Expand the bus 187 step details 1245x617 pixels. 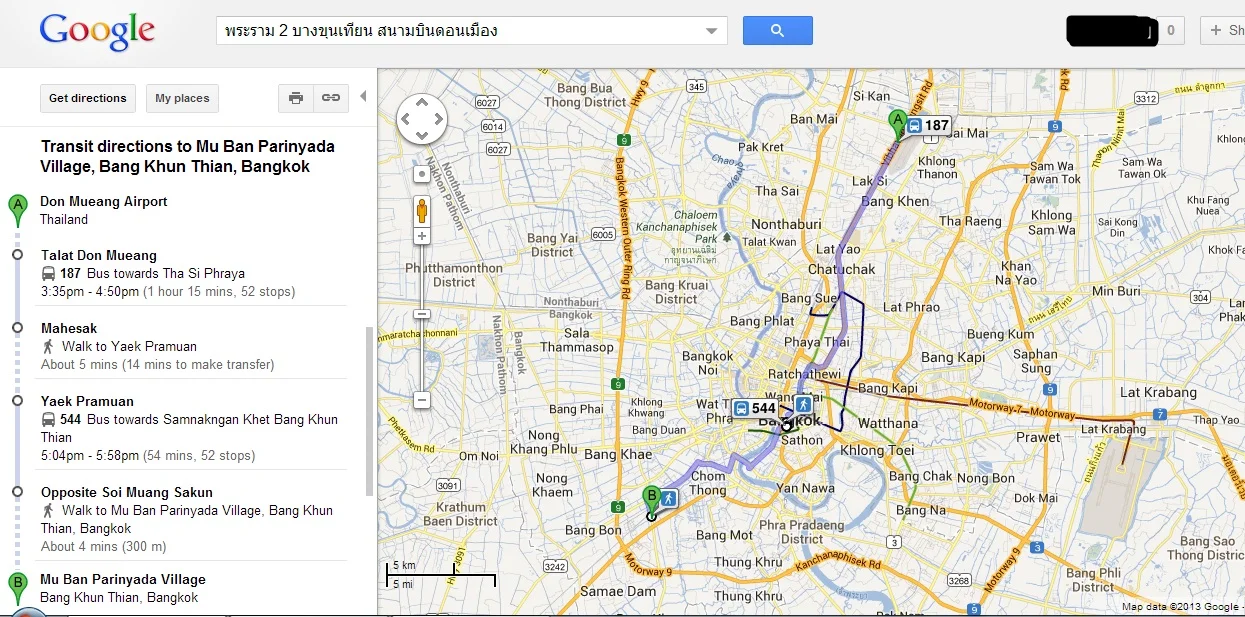click(142, 273)
